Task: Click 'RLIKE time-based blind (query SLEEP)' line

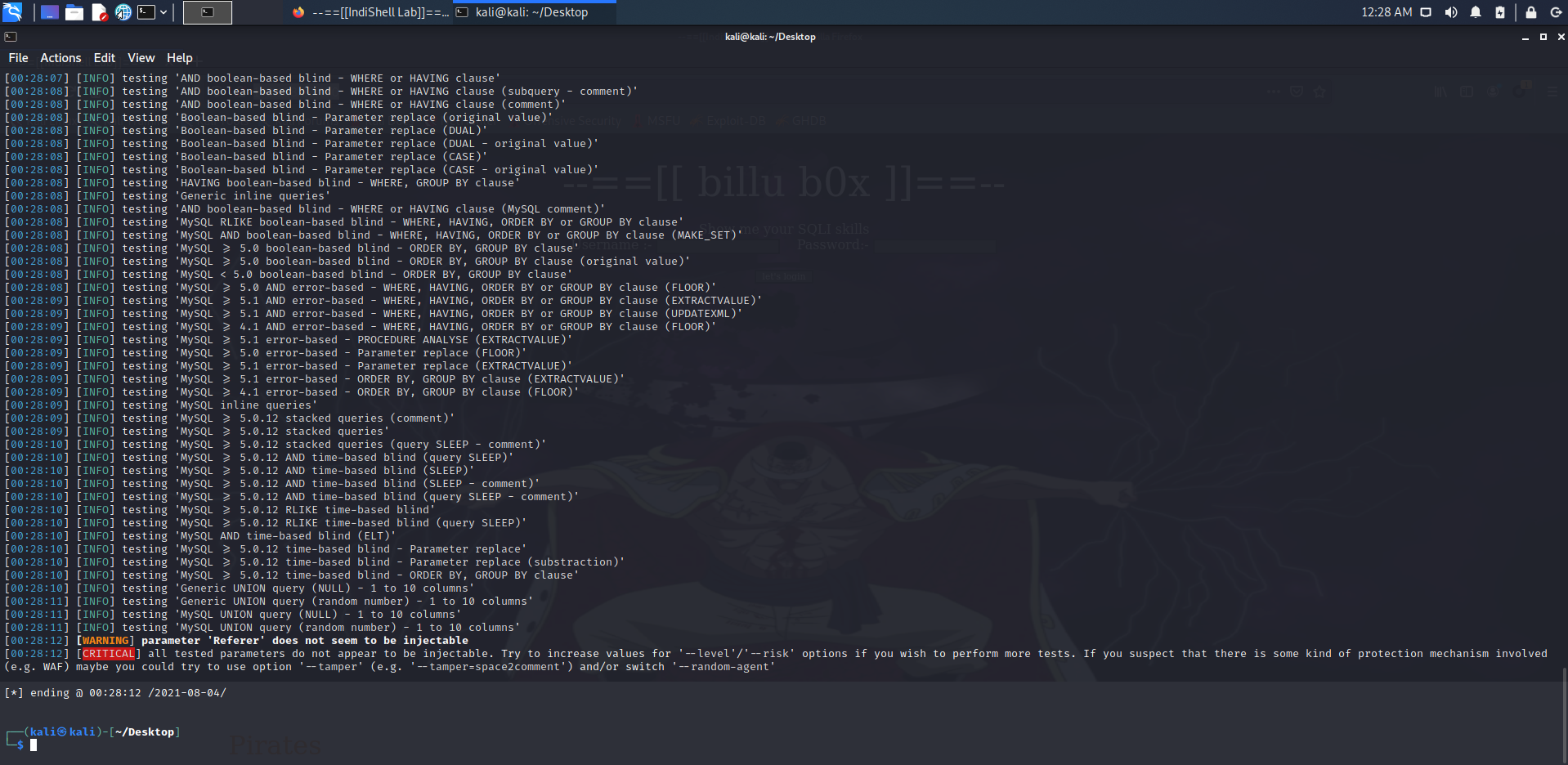Action: (x=266, y=523)
